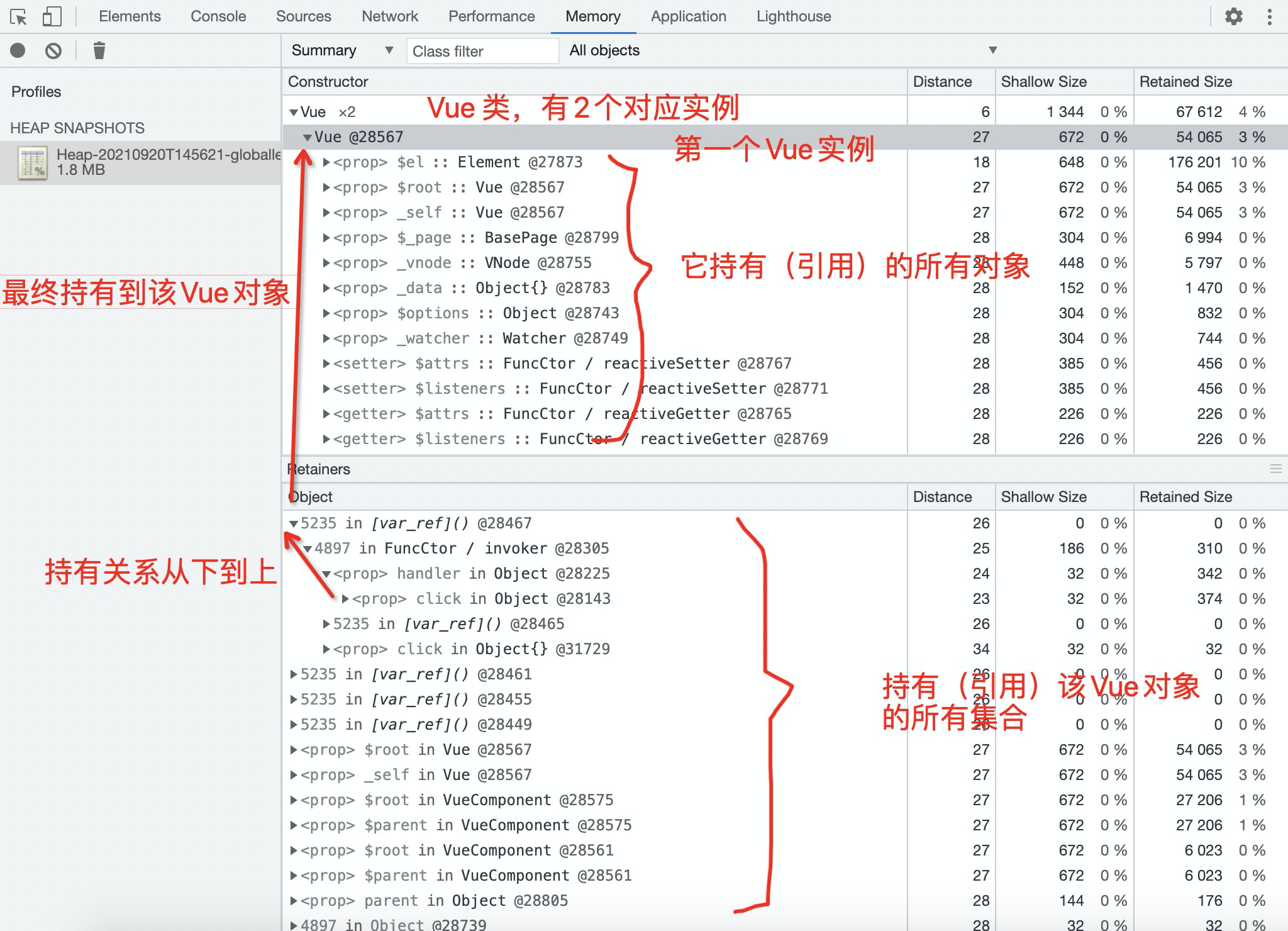Click the clear all profiles icon

pos(53,50)
